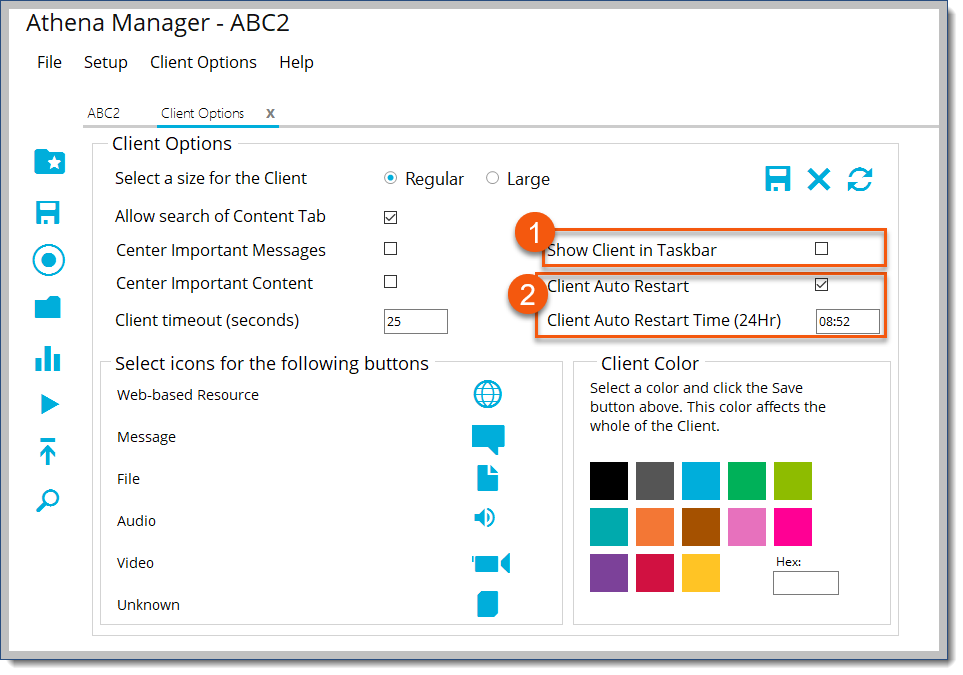Choose the Video camera icon
963x675 pixels.
click(491, 563)
